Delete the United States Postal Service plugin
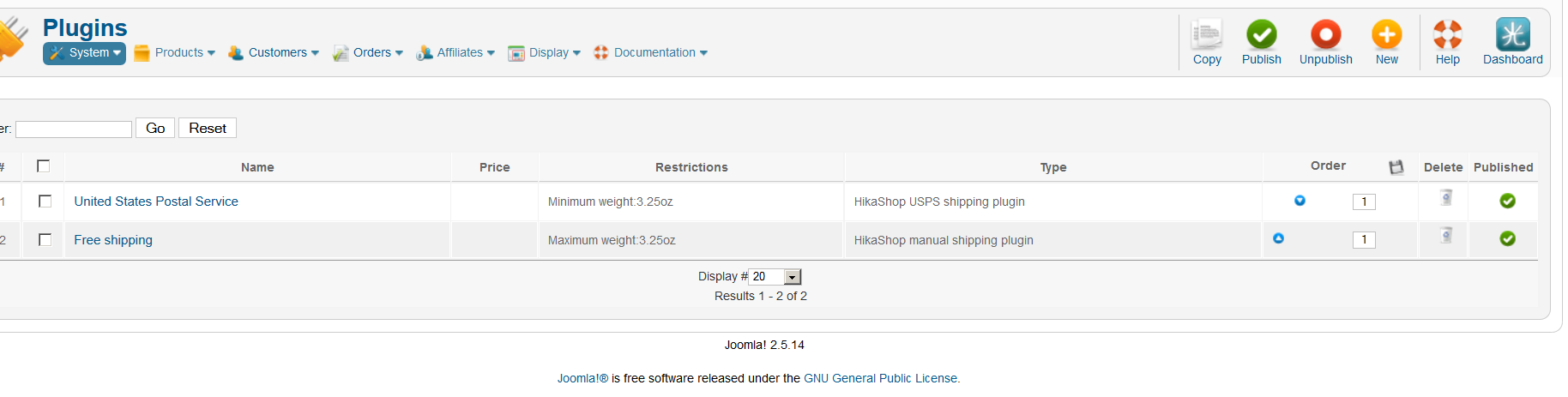The image size is (1568, 397). click(x=1446, y=199)
